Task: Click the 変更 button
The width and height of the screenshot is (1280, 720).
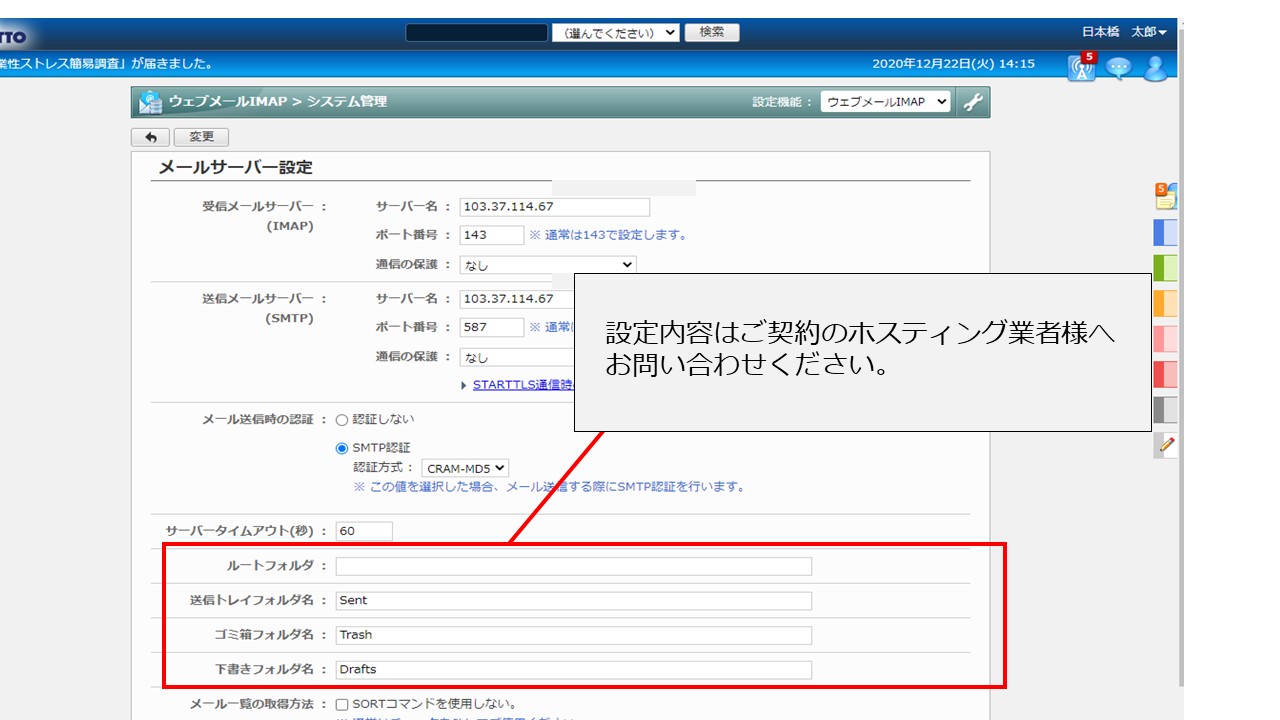Action: 201,137
